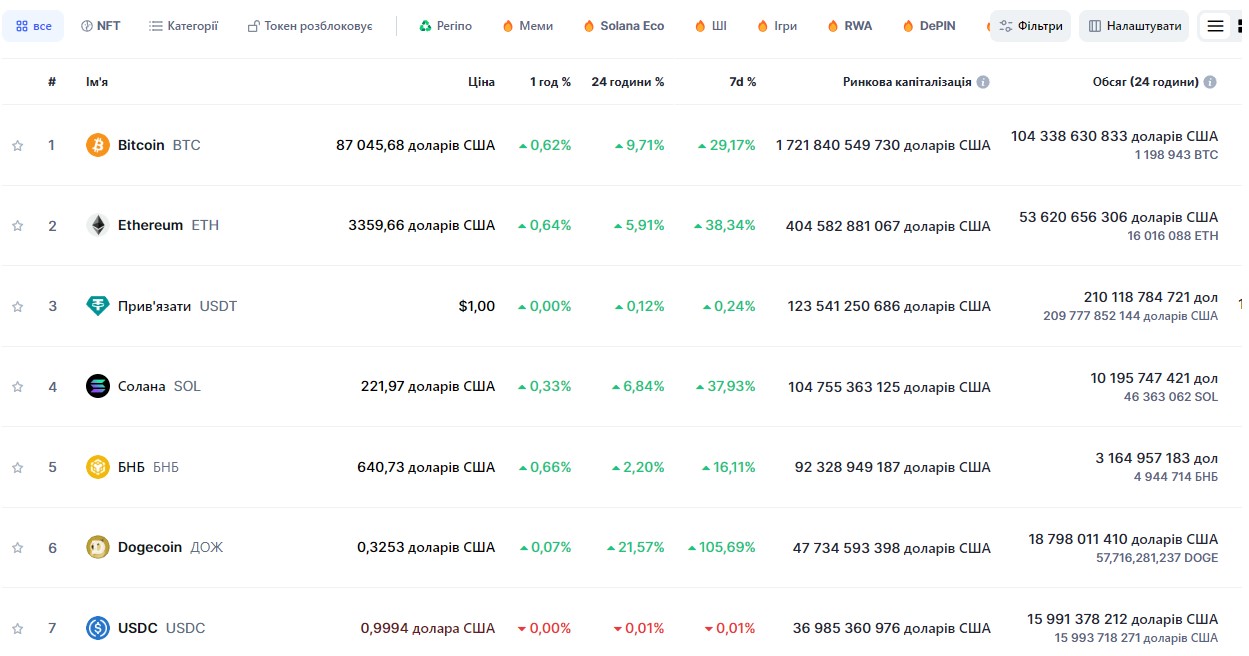Click the Bitcoin coin logo icon
This screenshot has height=656, width=1249.
[97, 145]
